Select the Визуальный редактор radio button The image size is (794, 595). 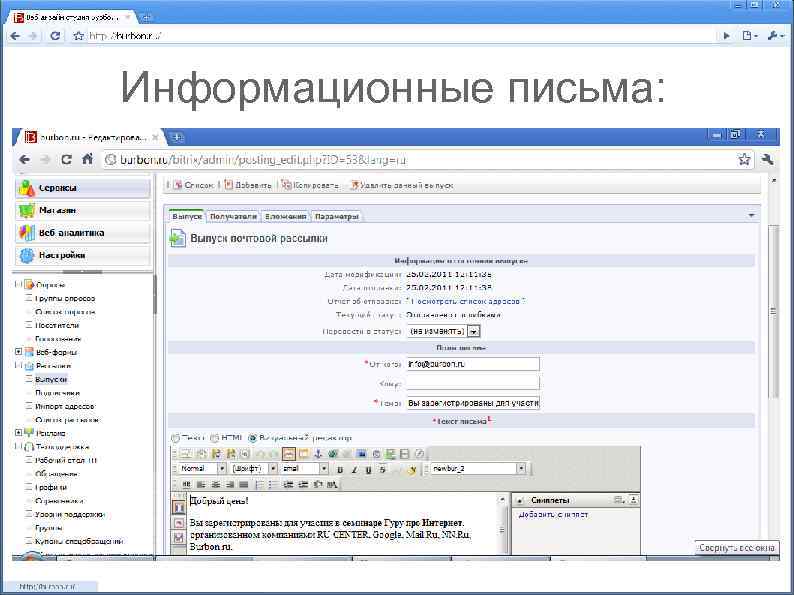tap(253, 438)
